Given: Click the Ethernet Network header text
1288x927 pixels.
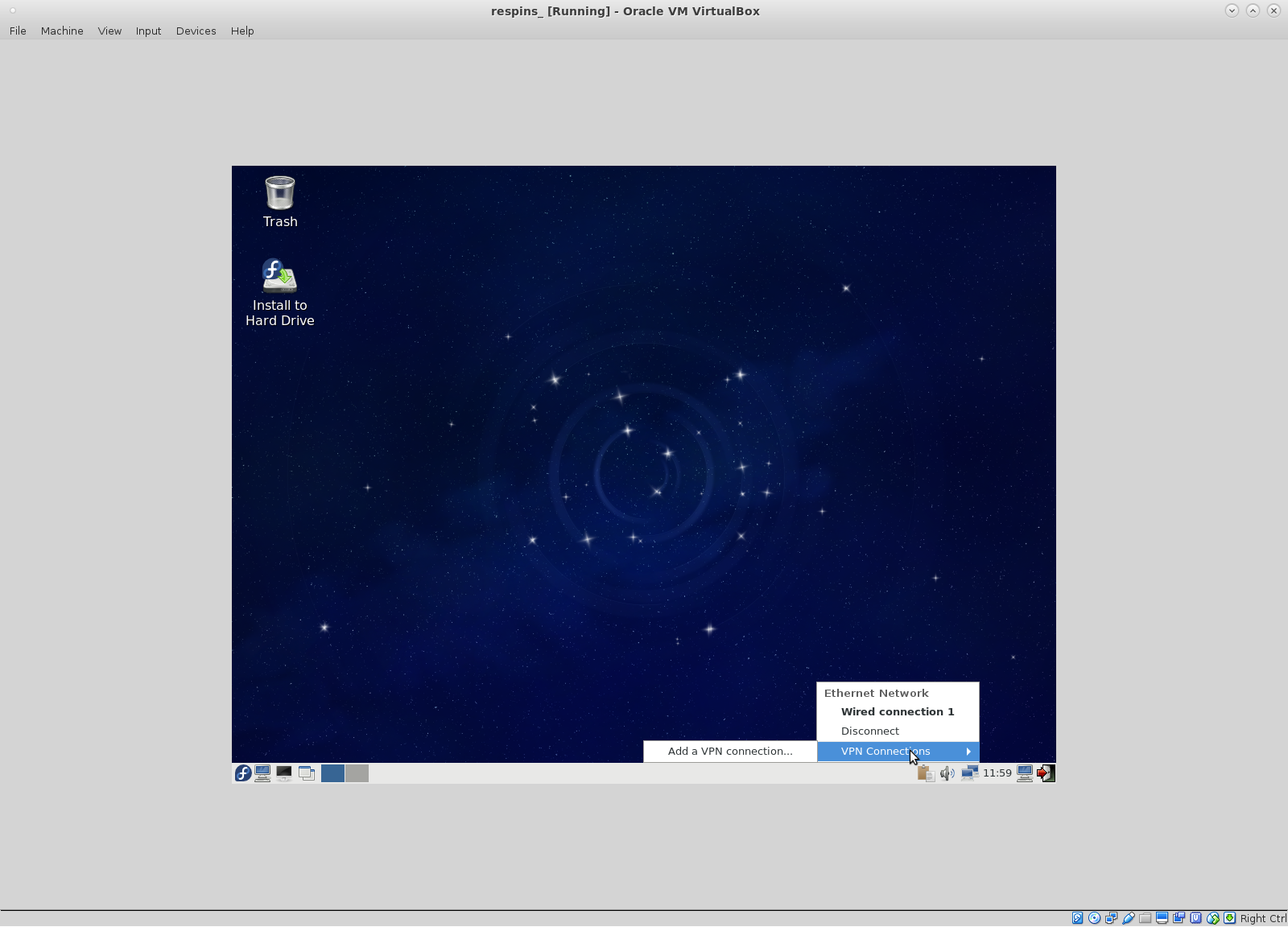Looking at the screenshot, I should pos(876,693).
